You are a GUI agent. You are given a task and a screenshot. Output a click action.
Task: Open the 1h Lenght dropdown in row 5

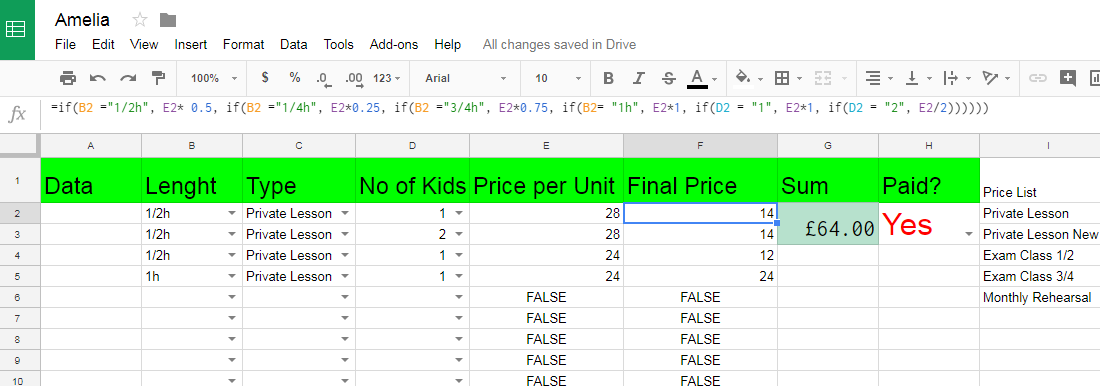232,277
